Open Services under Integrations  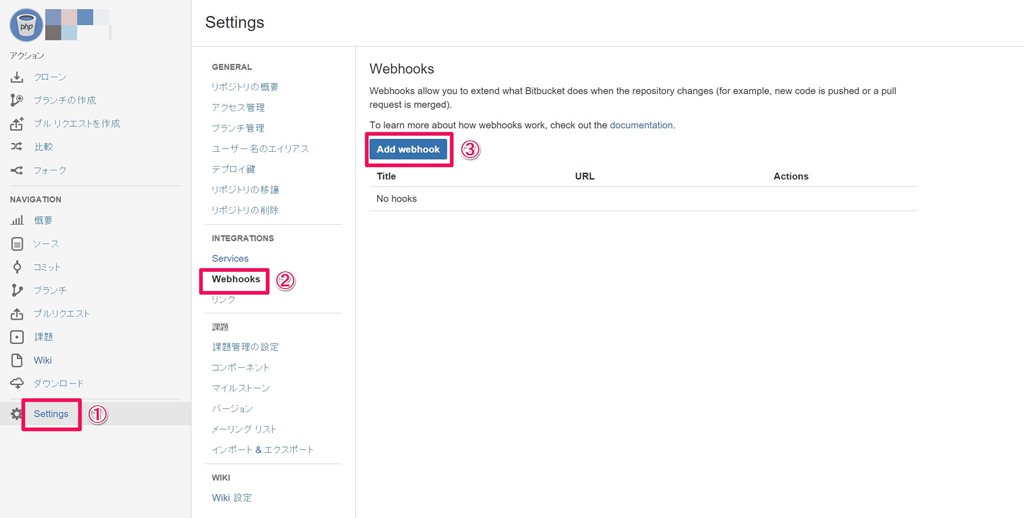coord(230,258)
